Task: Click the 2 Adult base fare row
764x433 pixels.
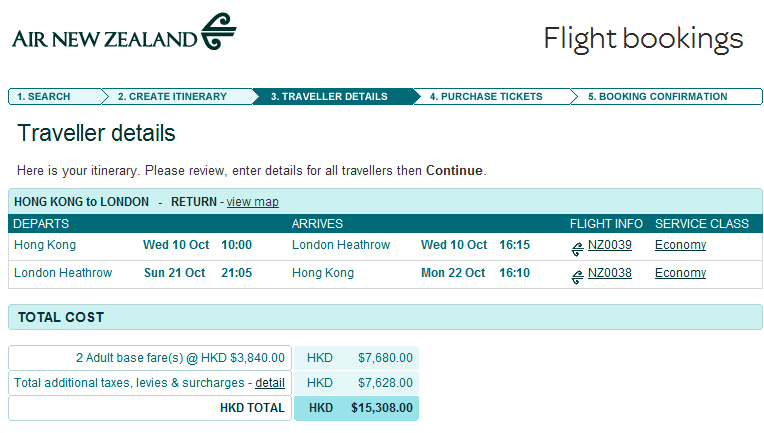Action: (x=150, y=357)
